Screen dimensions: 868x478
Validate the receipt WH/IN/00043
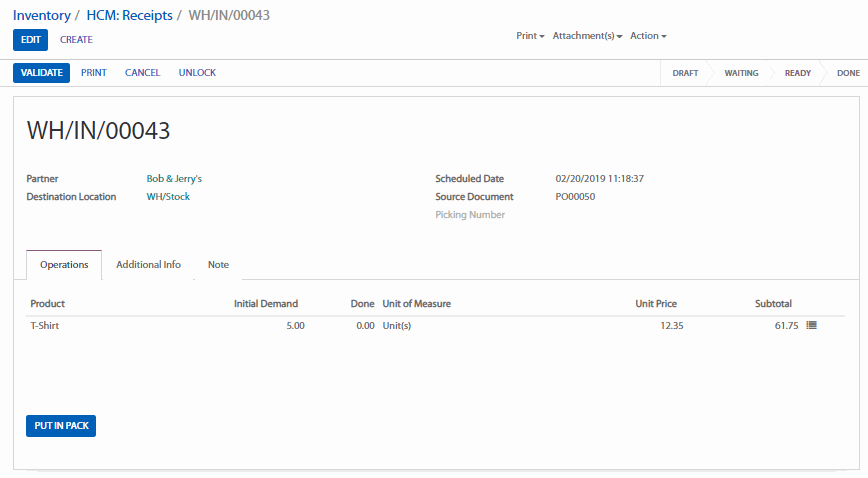pyautogui.click(x=41, y=73)
